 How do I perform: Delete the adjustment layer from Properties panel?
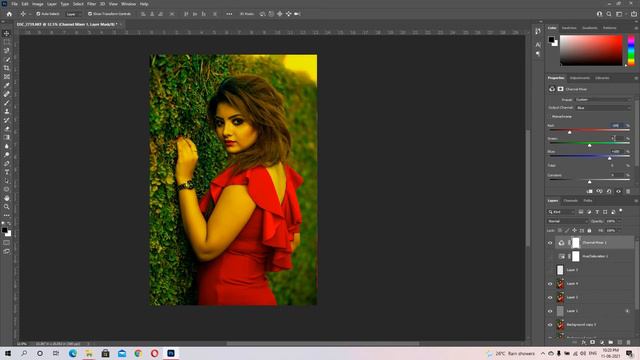click(x=628, y=191)
